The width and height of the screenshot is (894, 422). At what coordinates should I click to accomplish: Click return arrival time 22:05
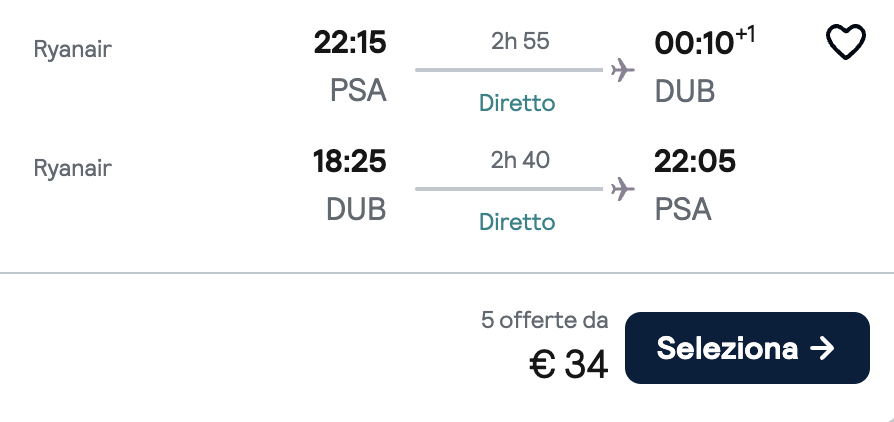pos(695,161)
